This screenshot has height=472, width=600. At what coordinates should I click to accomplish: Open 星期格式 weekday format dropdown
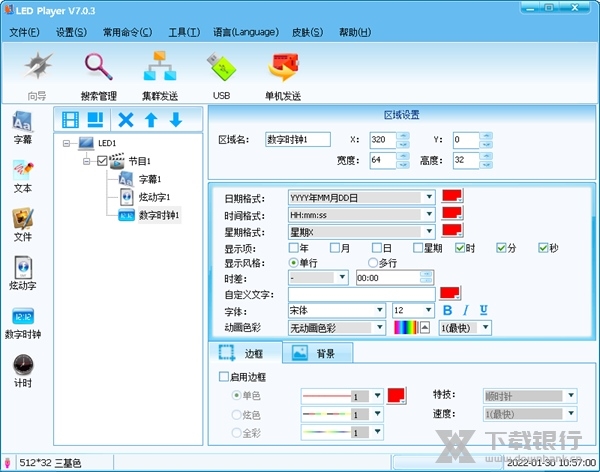click(429, 231)
